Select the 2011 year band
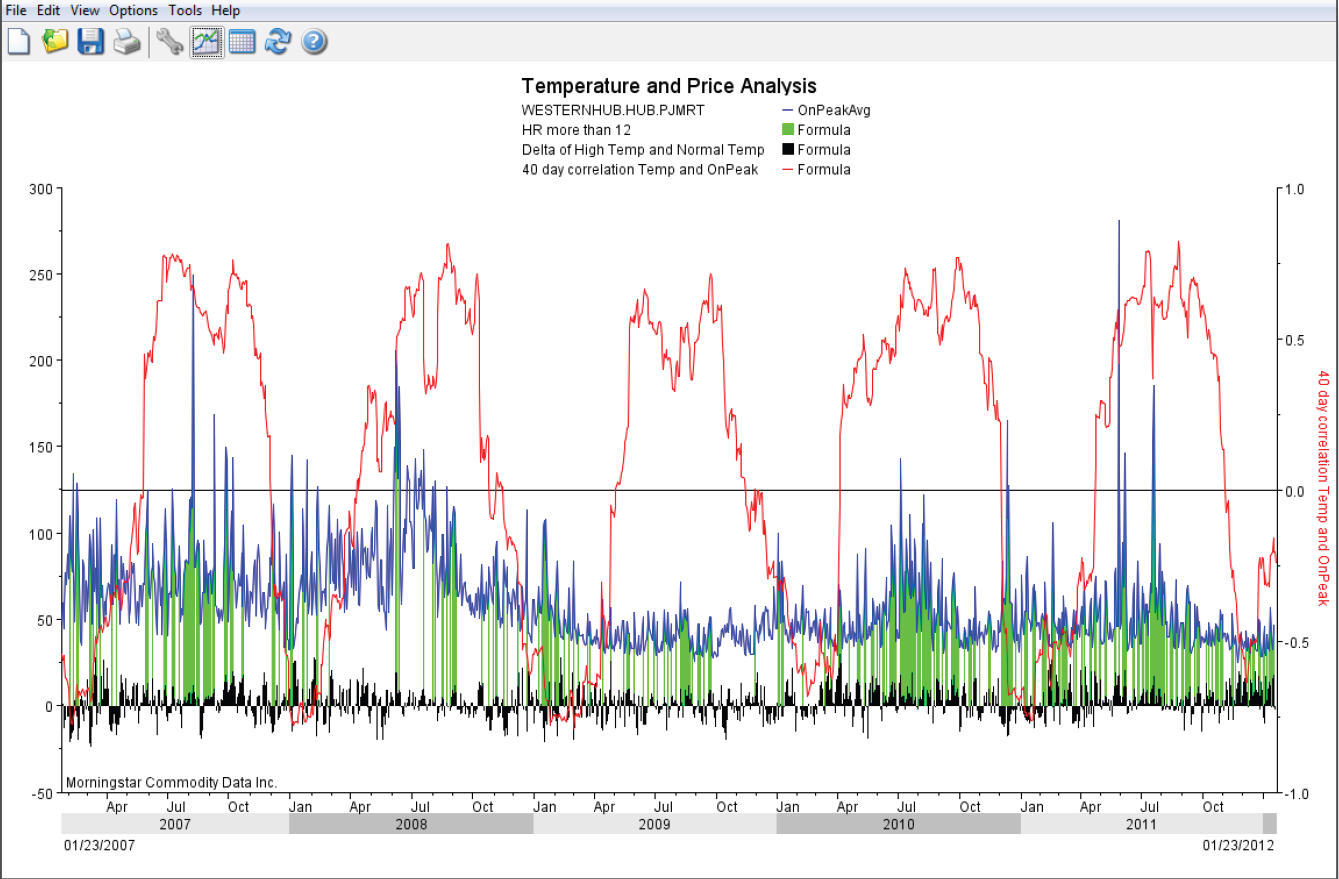 tap(1141, 824)
